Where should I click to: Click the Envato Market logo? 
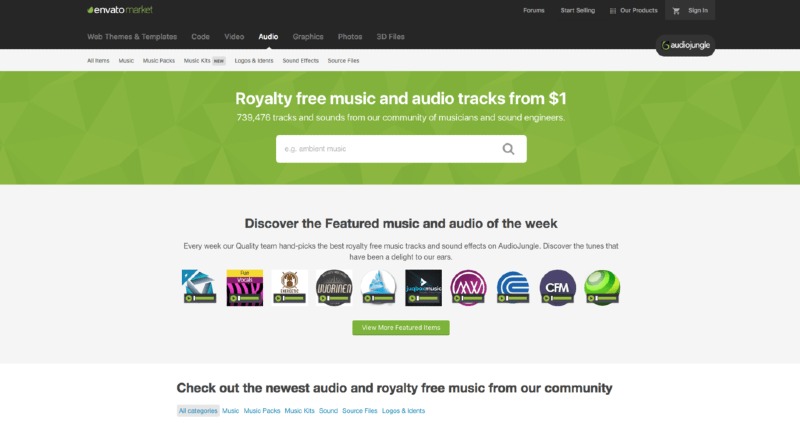point(120,10)
